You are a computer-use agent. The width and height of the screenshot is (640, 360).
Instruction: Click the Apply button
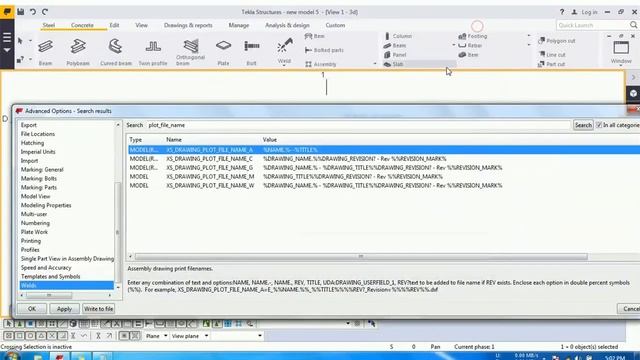[x=64, y=309]
